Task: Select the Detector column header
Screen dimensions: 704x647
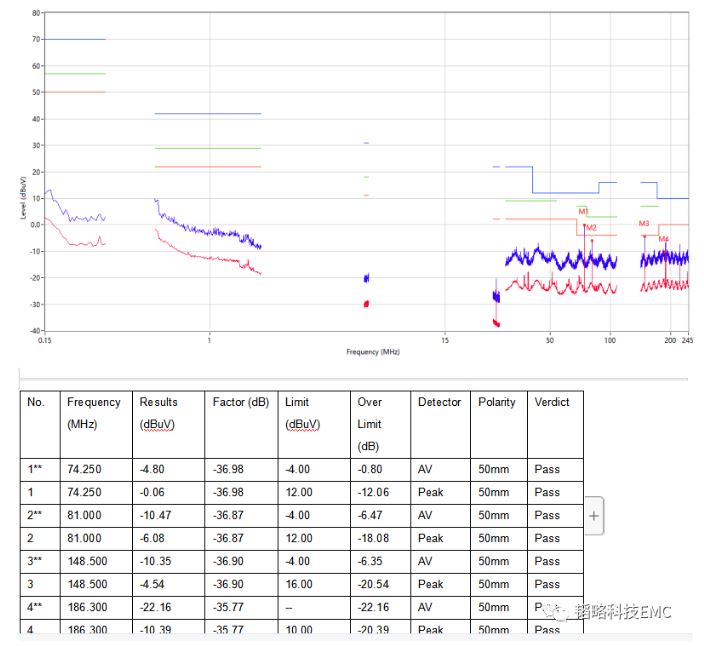Action: click(439, 402)
